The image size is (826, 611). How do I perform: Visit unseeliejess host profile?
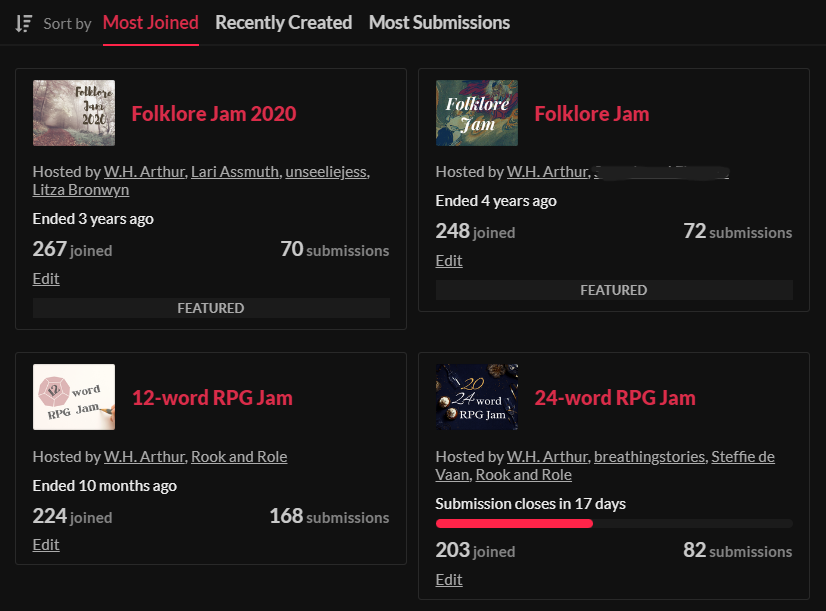coord(327,172)
